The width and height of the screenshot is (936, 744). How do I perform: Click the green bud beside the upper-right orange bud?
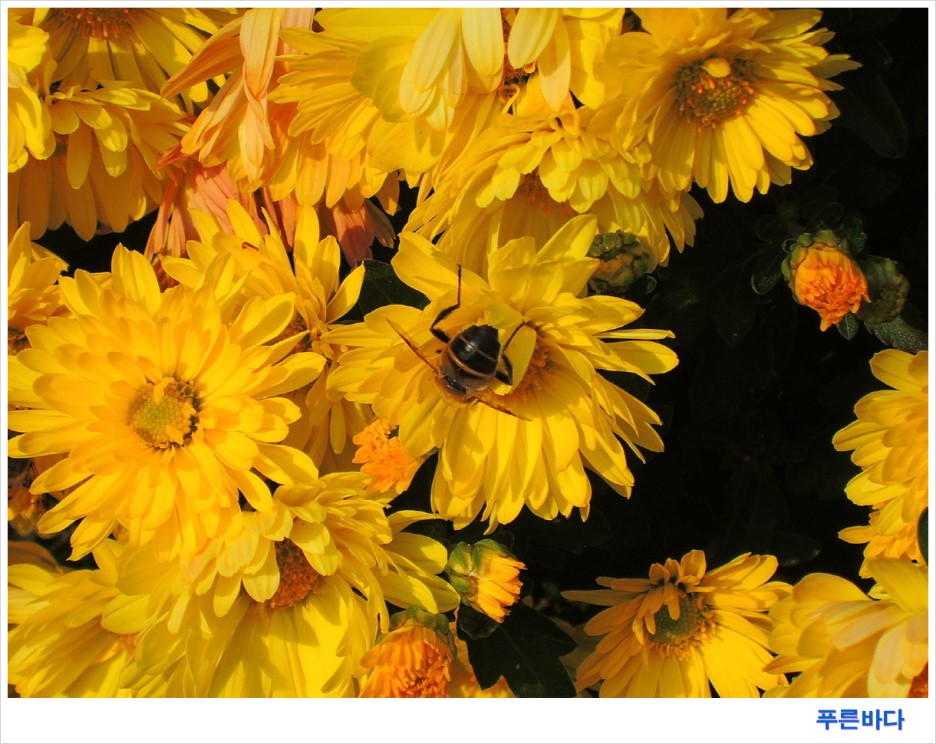884,288
